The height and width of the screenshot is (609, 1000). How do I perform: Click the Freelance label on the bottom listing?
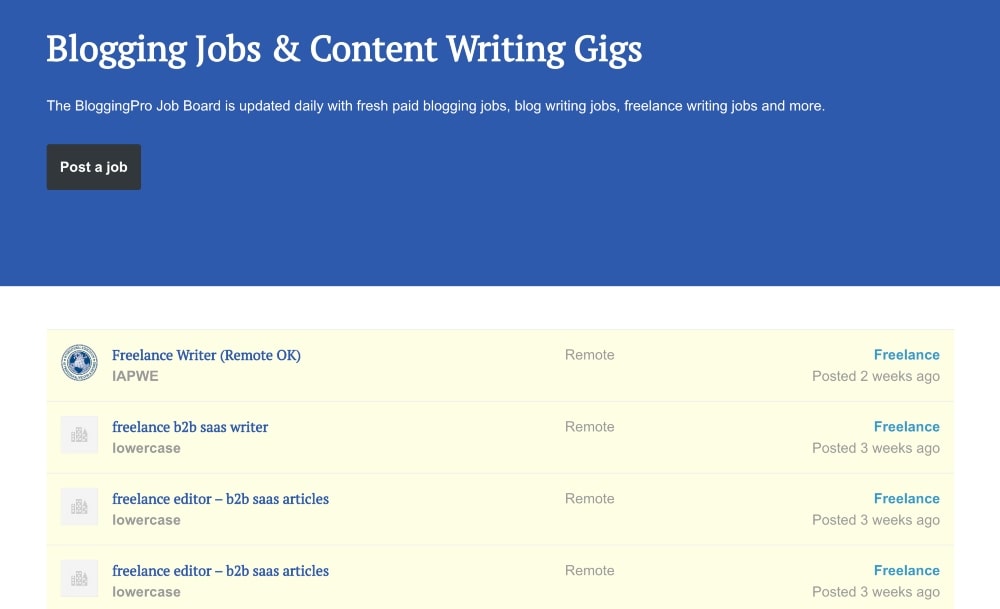click(906, 570)
